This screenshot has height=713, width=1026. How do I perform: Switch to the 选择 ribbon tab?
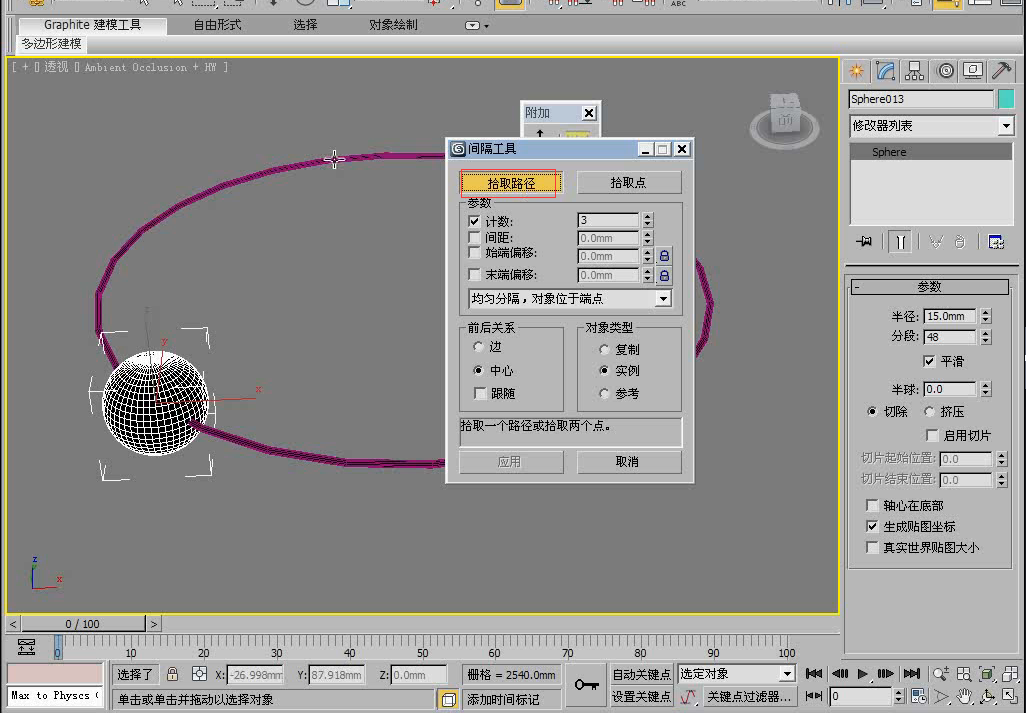[x=305, y=25]
